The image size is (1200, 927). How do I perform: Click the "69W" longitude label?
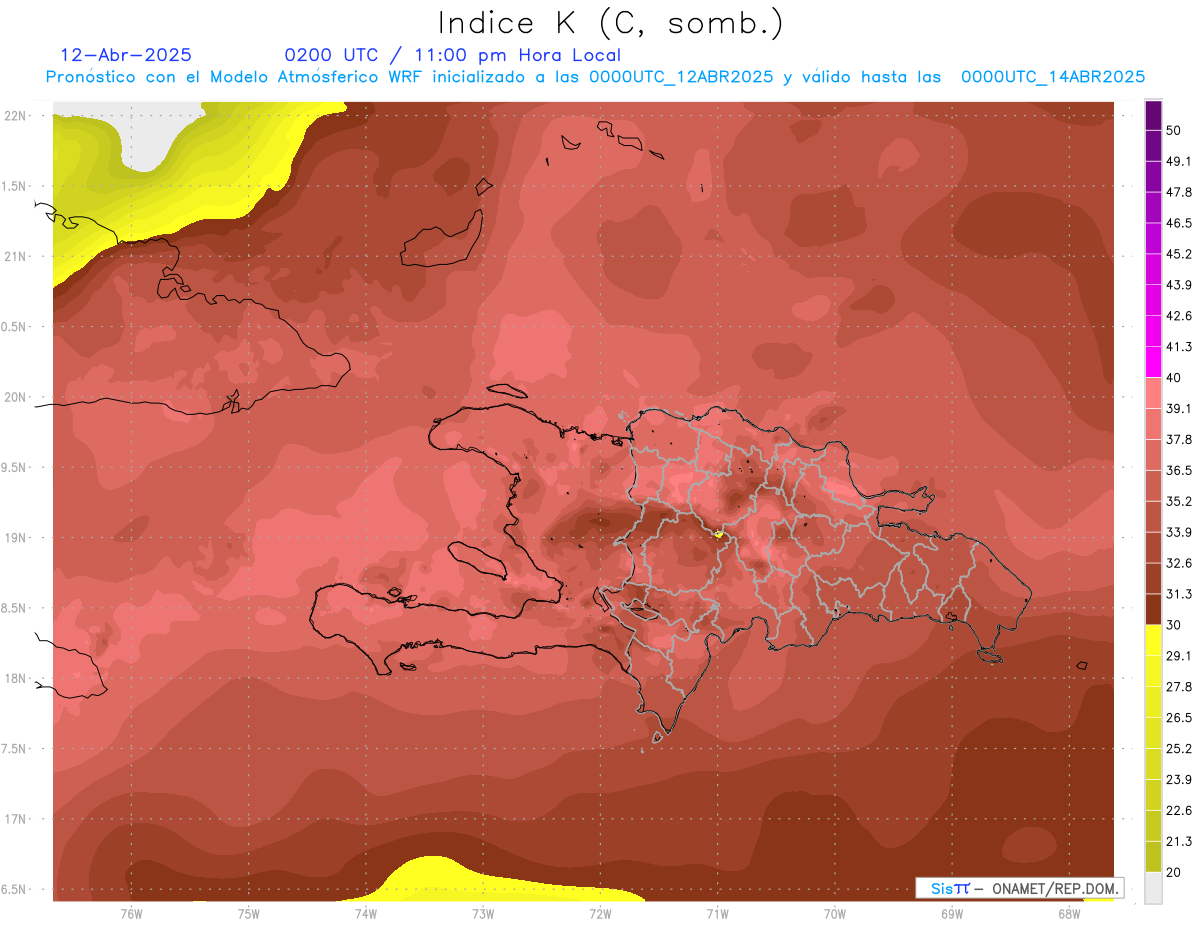pos(952,913)
